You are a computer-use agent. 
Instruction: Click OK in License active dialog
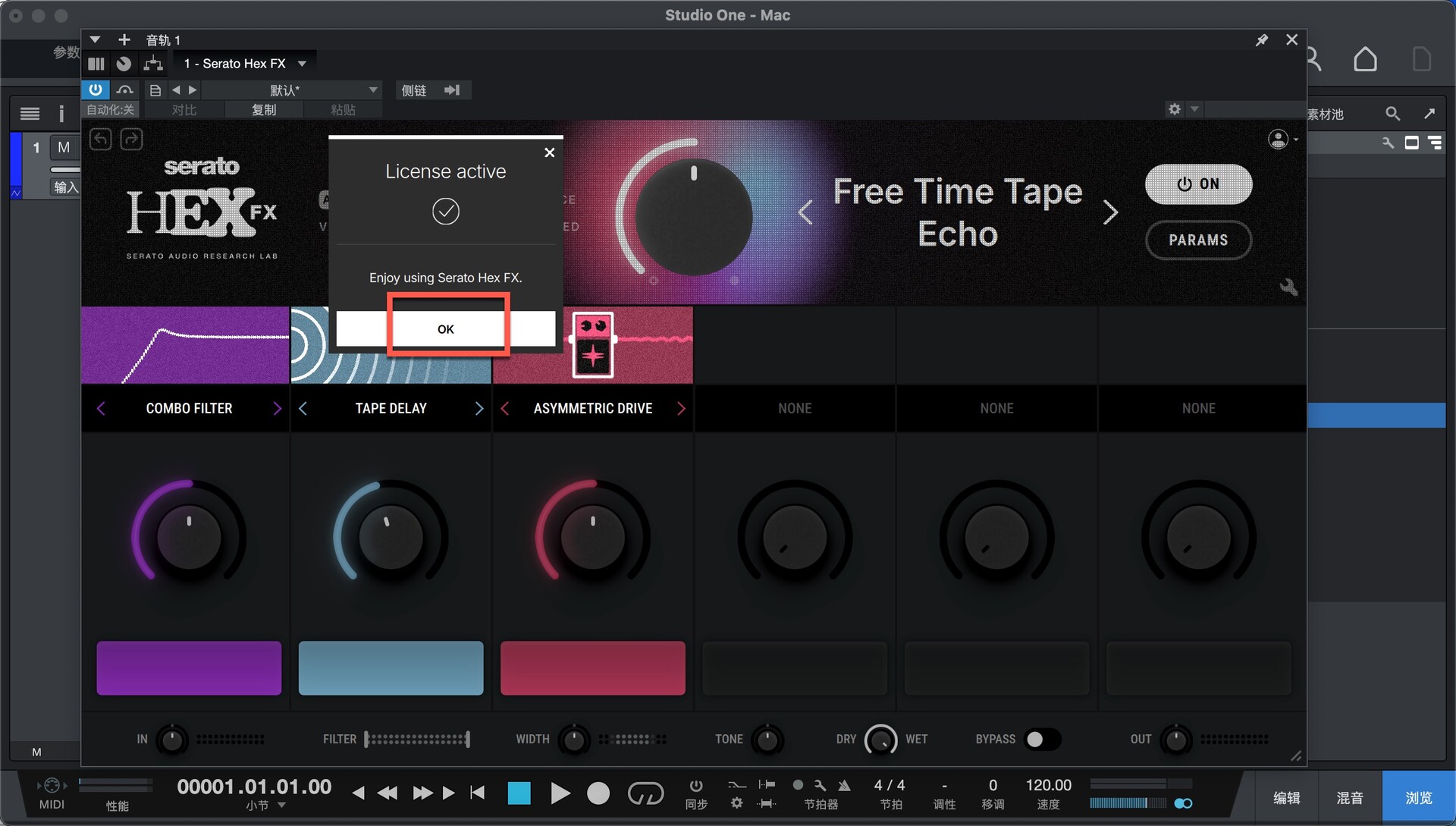pyautogui.click(x=446, y=329)
